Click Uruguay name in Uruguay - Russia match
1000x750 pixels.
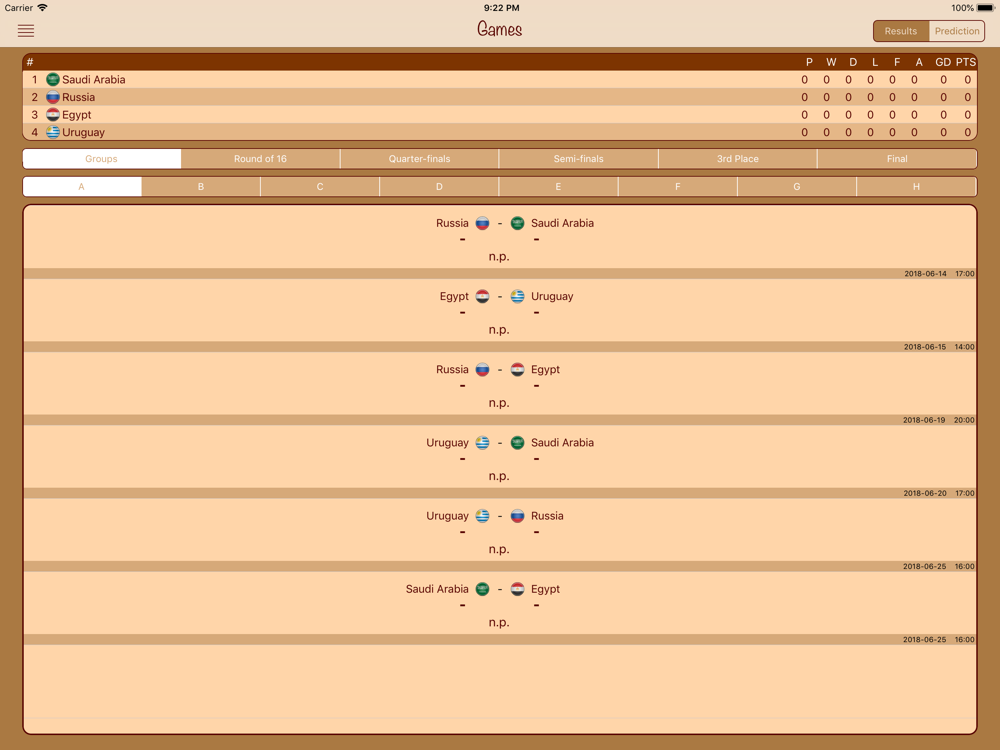click(447, 516)
